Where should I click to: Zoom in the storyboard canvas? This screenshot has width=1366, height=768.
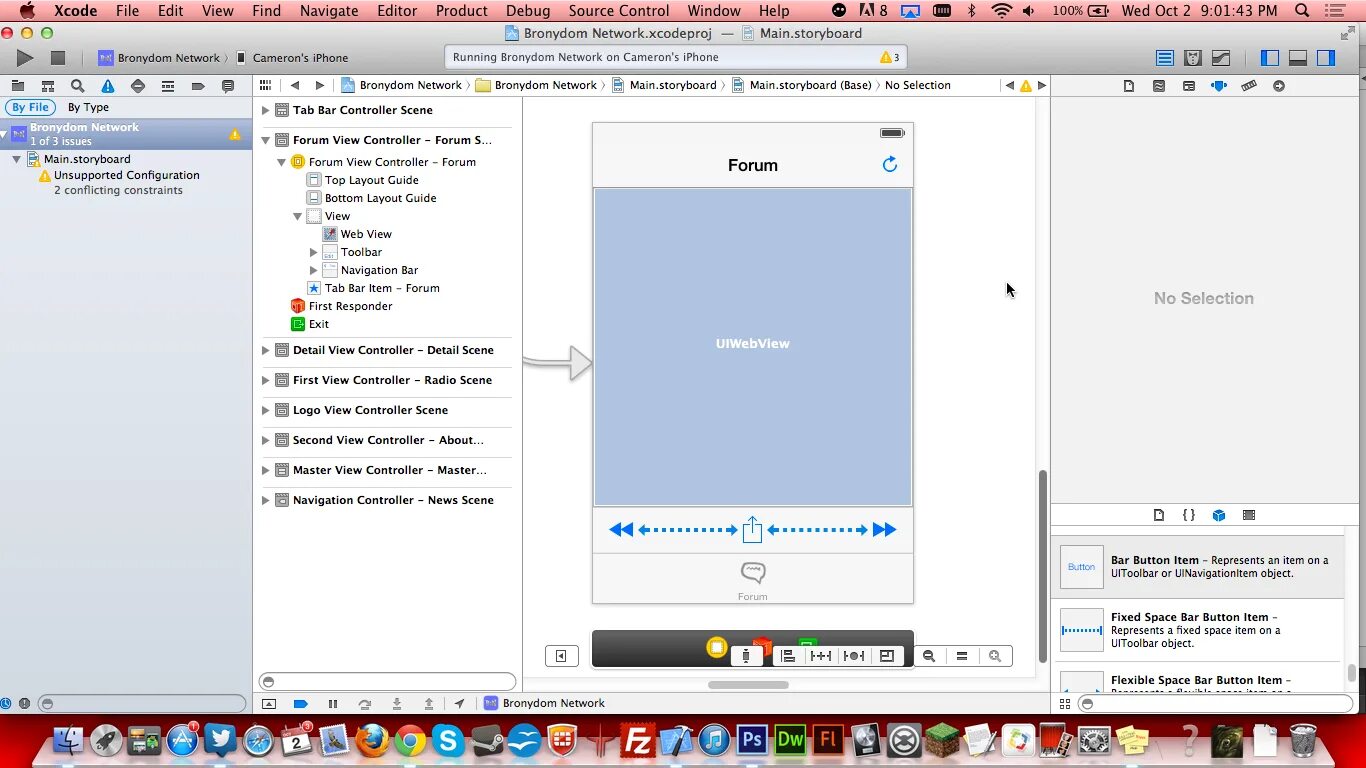point(995,656)
